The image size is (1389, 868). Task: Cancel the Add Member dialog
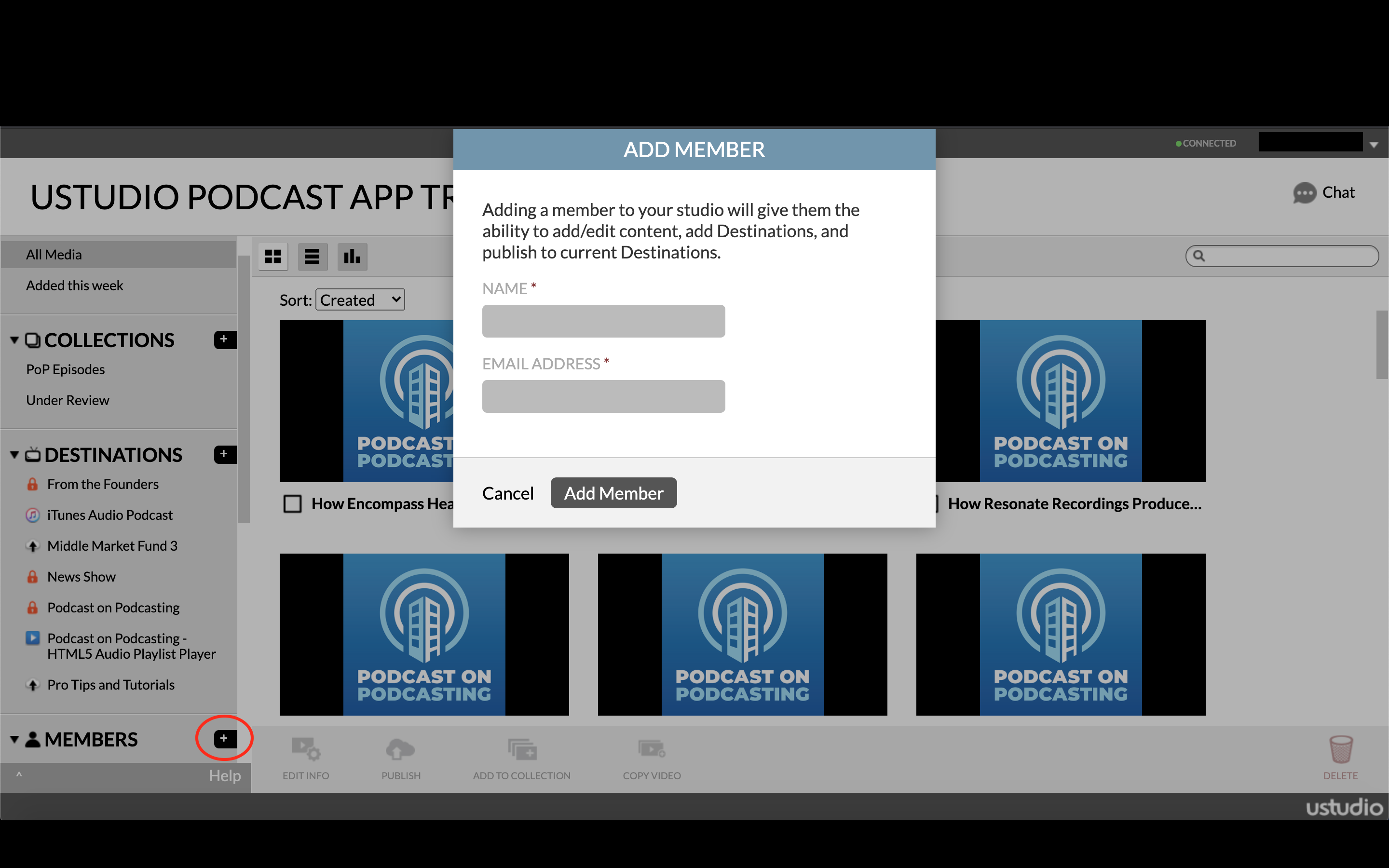[x=507, y=493]
